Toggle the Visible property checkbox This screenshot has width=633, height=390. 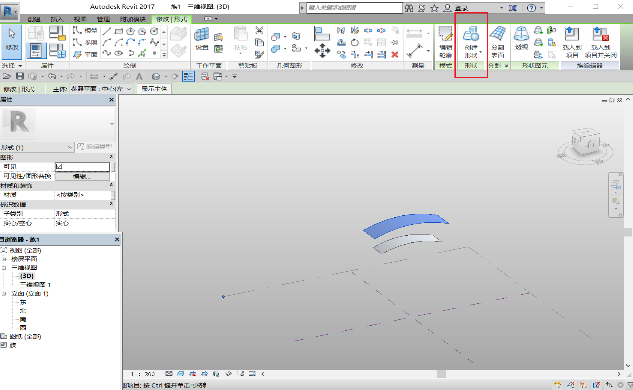(59, 166)
